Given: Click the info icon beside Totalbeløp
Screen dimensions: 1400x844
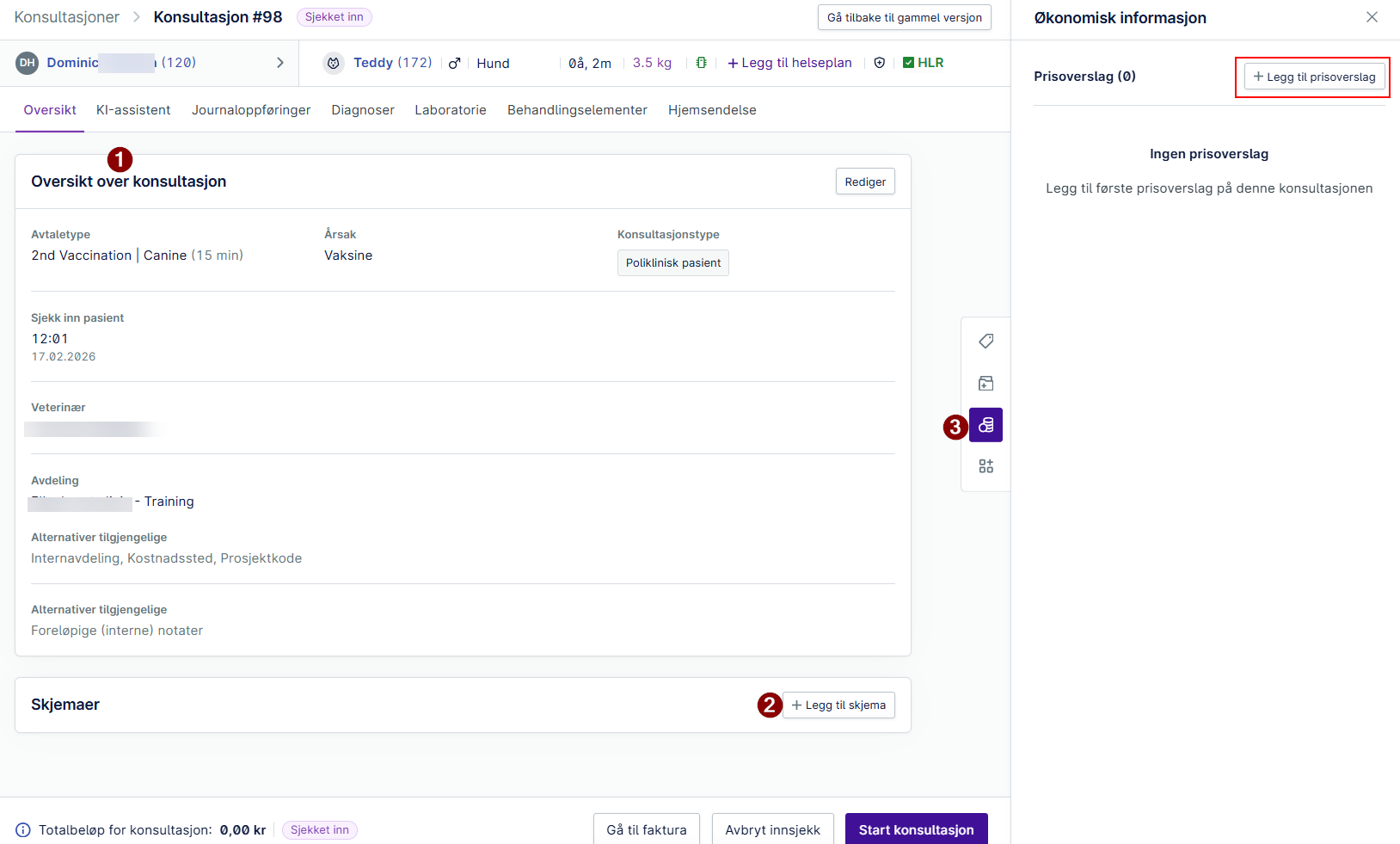Looking at the screenshot, I should [x=23, y=830].
